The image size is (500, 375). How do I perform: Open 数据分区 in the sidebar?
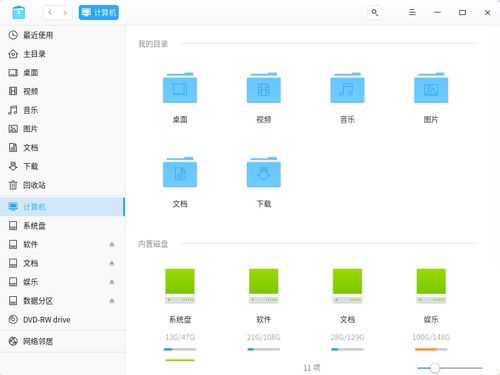62,301
